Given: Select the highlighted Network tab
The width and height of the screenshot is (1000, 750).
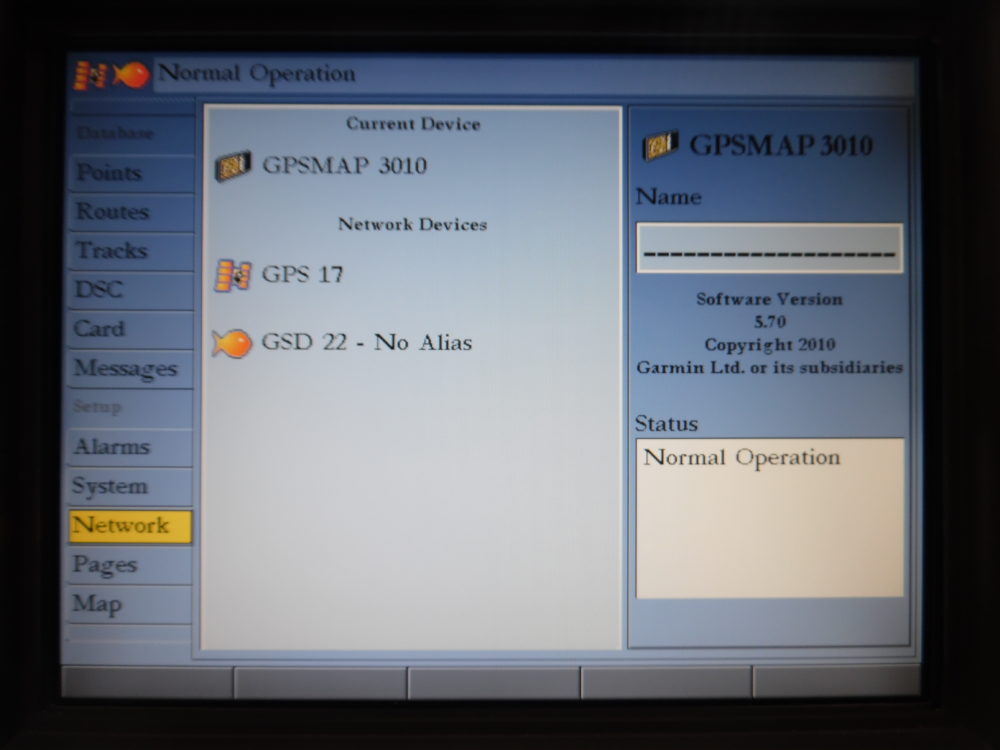Looking at the screenshot, I should [130, 526].
